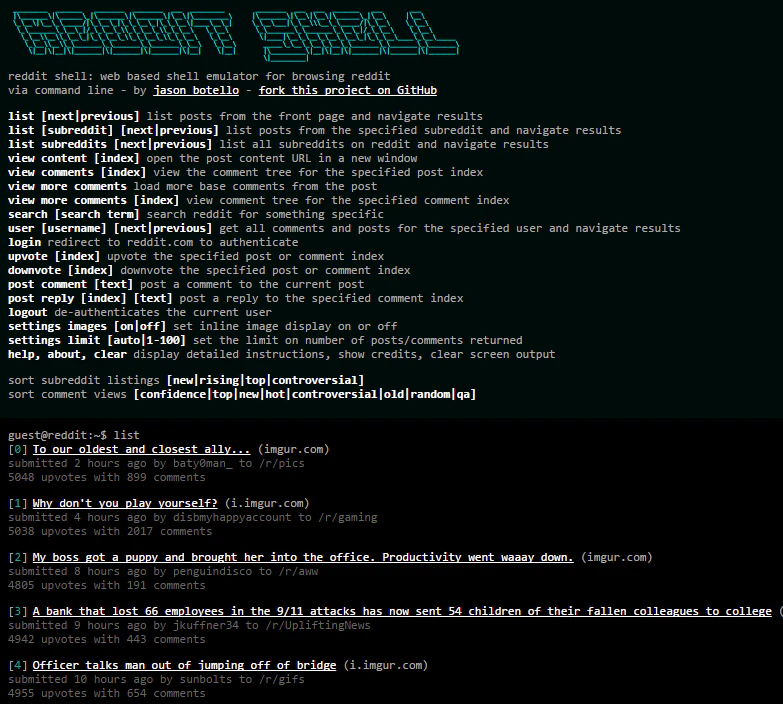783x704 pixels.
Task: Click the 'view content [index]' help command
Action: 74,158
